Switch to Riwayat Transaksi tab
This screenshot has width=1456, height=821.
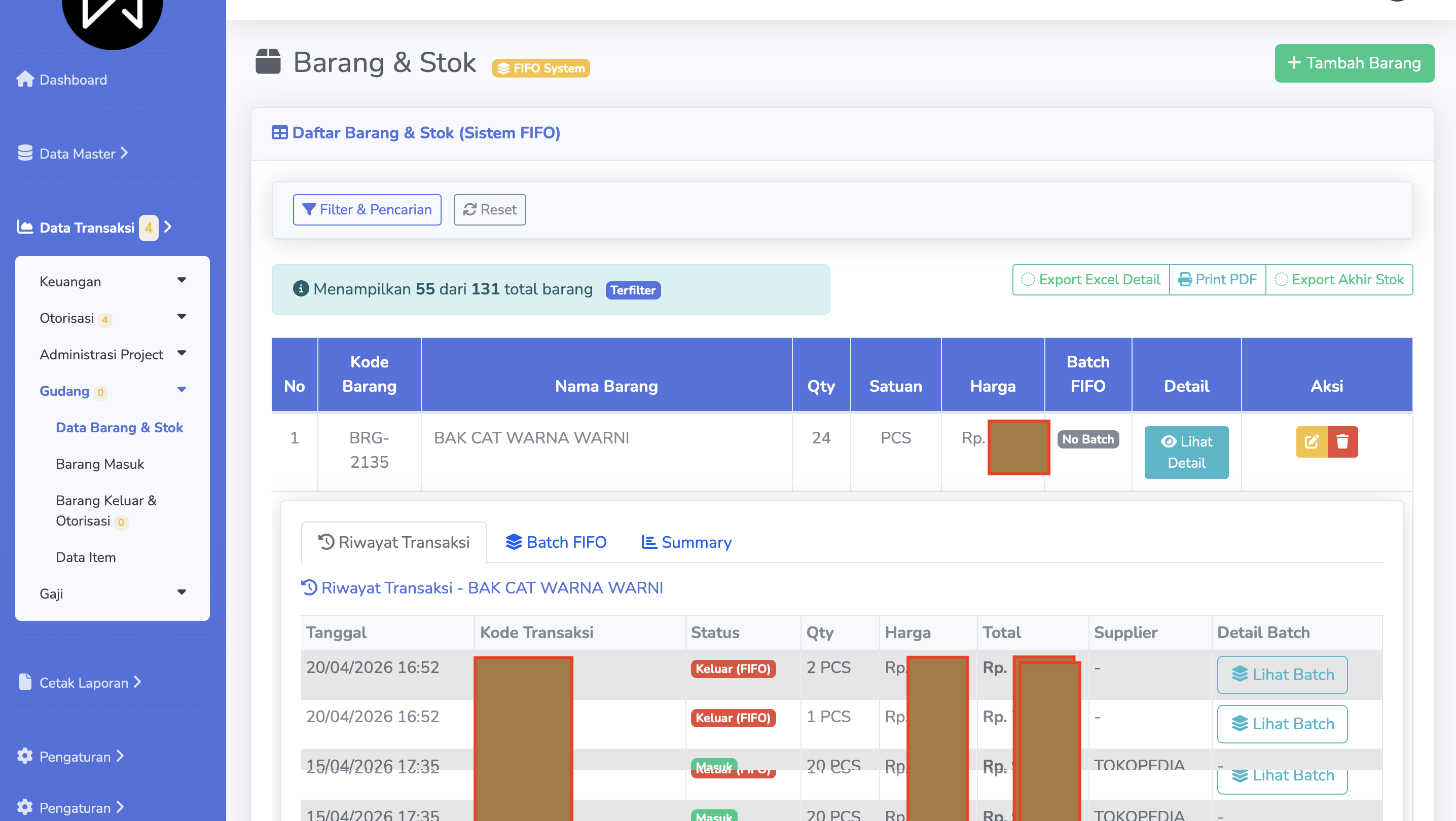[x=393, y=542]
